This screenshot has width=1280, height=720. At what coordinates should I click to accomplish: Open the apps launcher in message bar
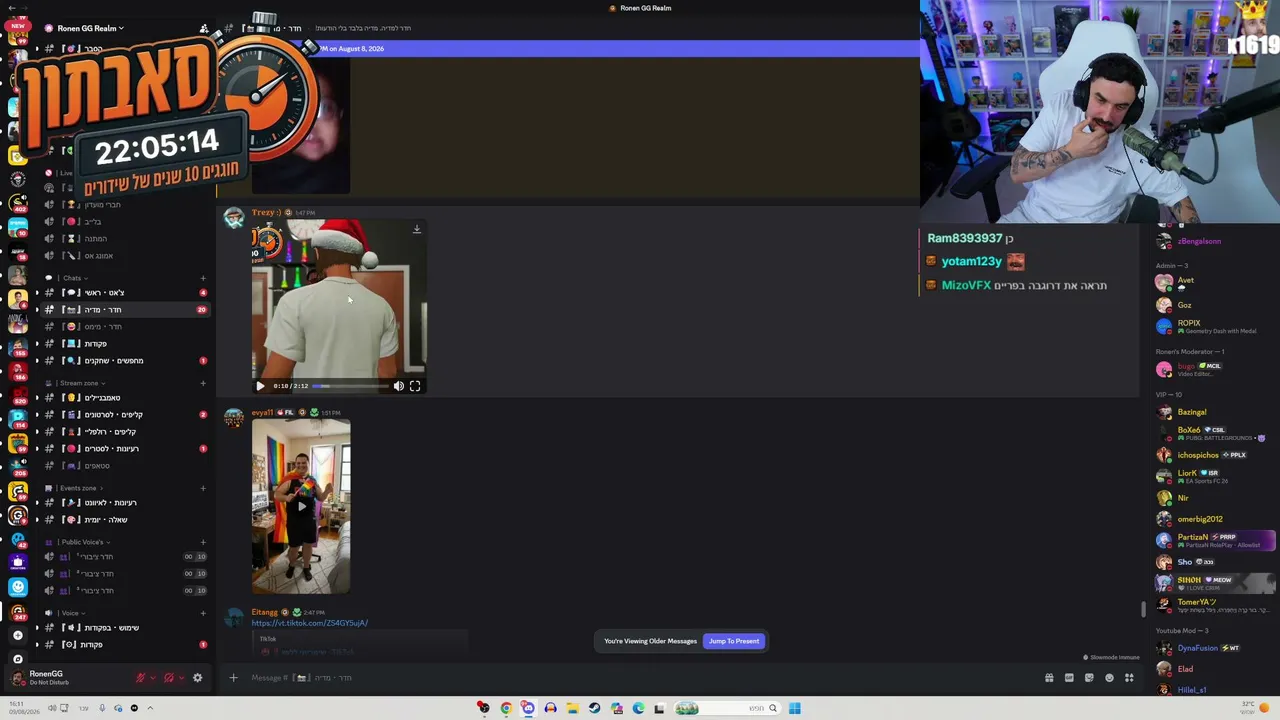[x=1129, y=678]
